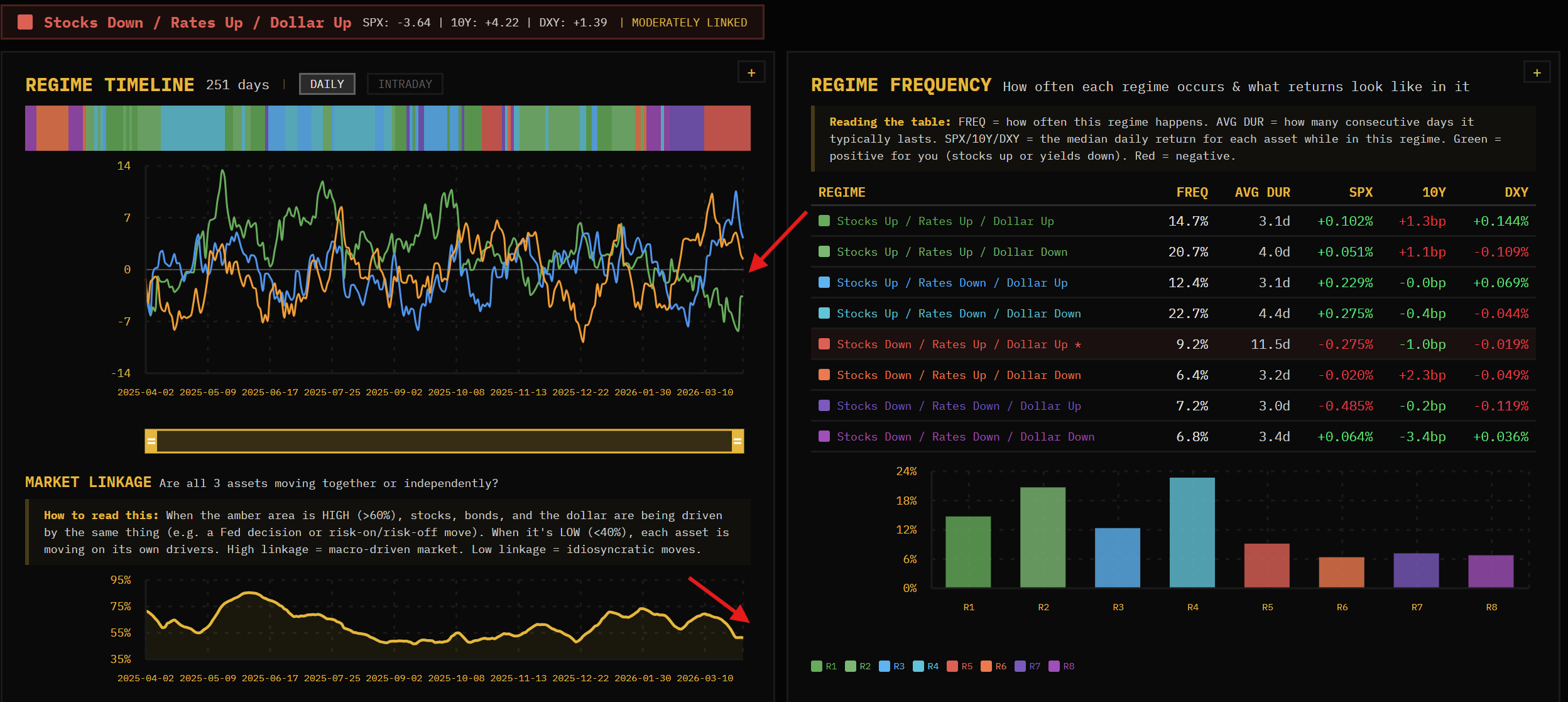Viewport: 1568px width, 702px height.
Task: Expand the Regime Timeline panel with plus icon
Action: click(751, 73)
